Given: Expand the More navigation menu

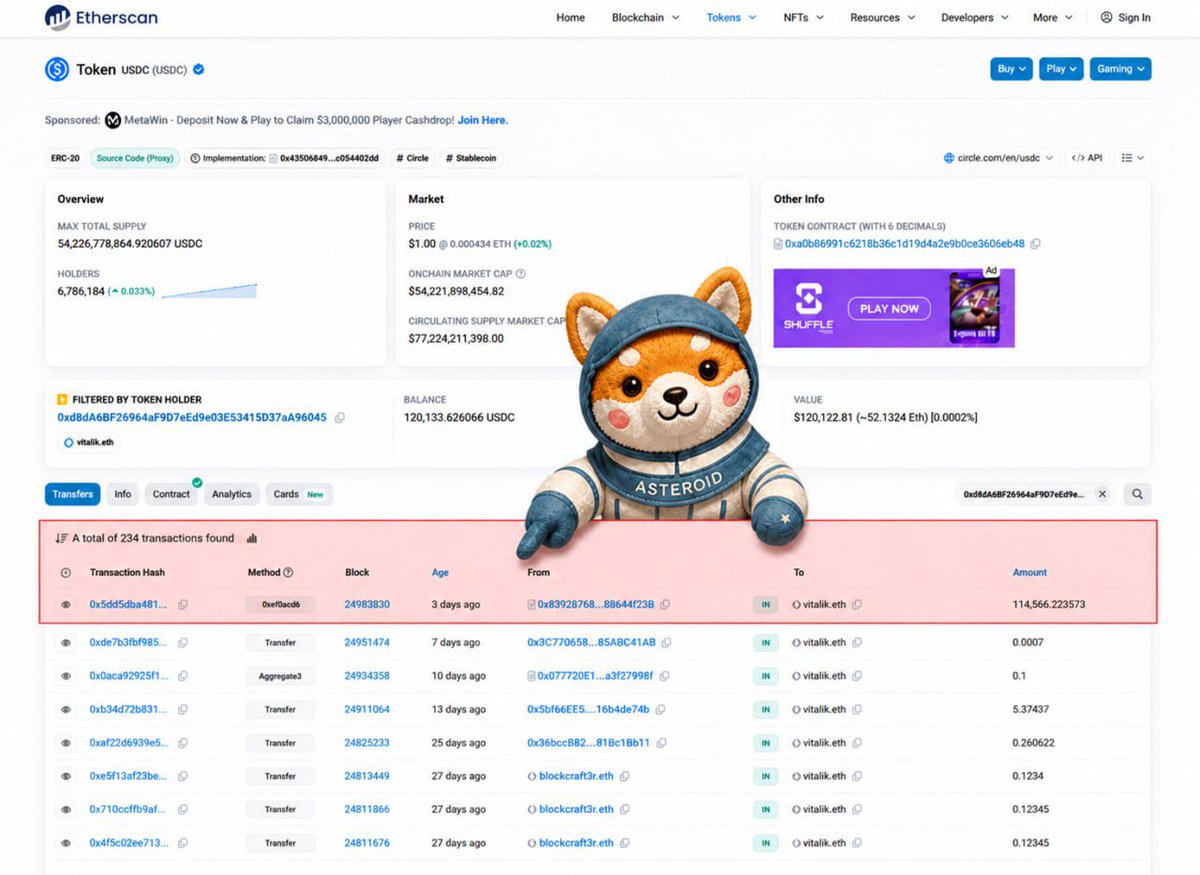Looking at the screenshot, I should [x=1053, y=17].
